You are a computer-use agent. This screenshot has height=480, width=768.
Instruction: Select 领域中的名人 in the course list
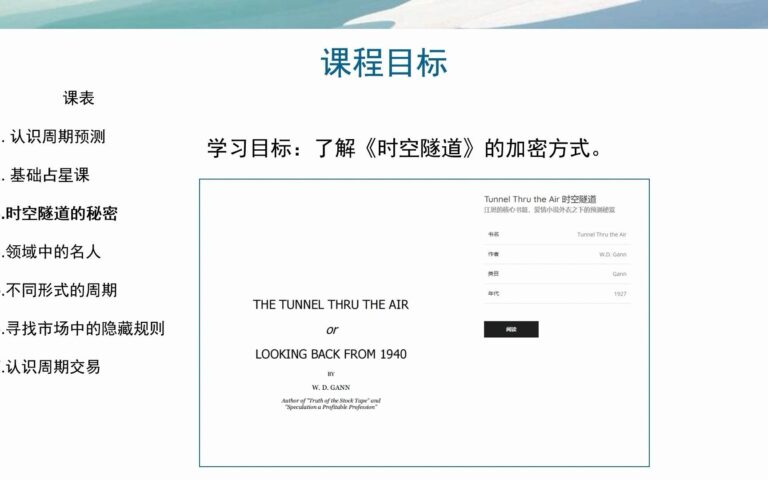[x=51, y=252]
